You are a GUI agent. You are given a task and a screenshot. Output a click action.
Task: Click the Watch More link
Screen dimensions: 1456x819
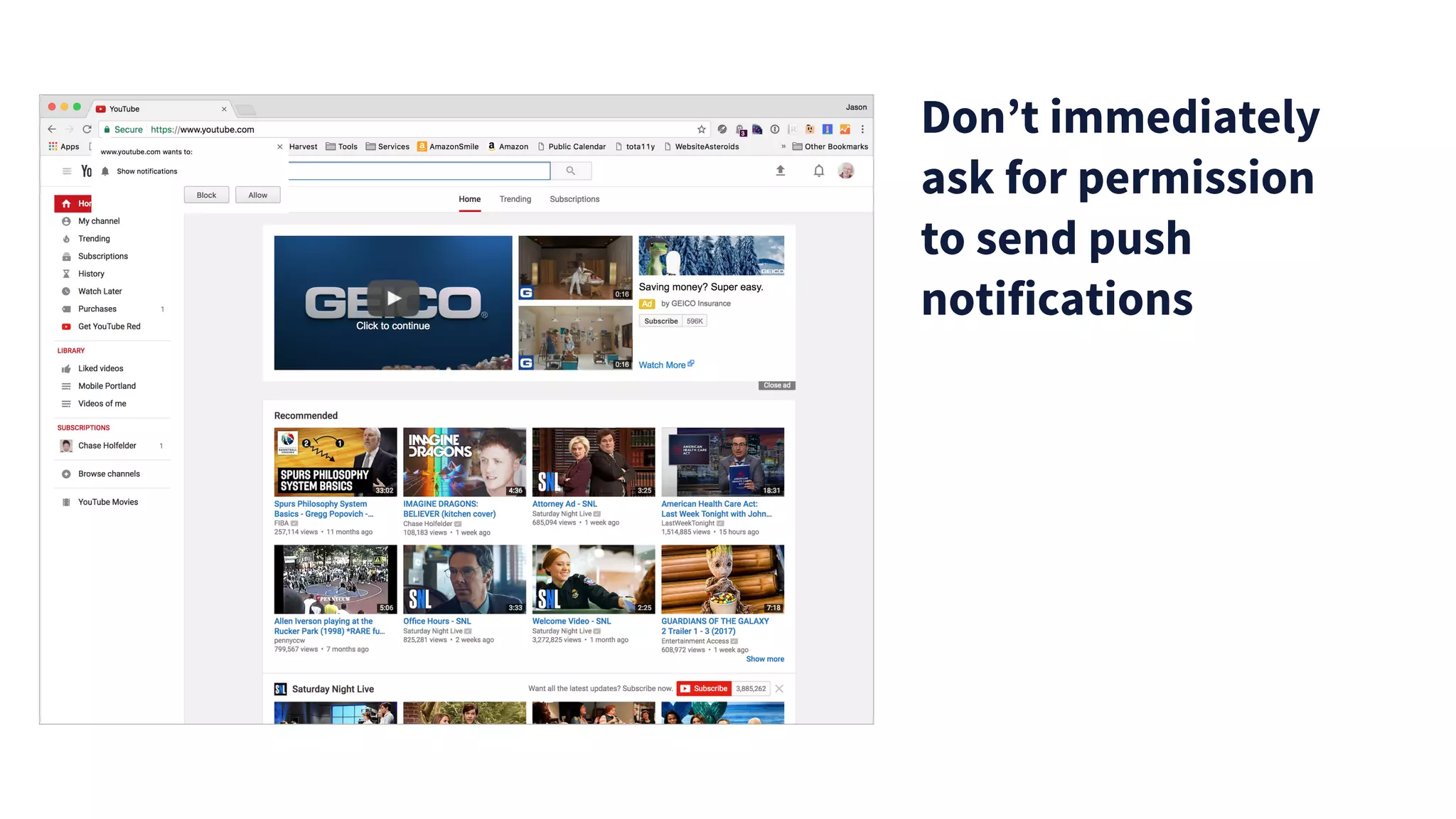[x=666, y=365]
